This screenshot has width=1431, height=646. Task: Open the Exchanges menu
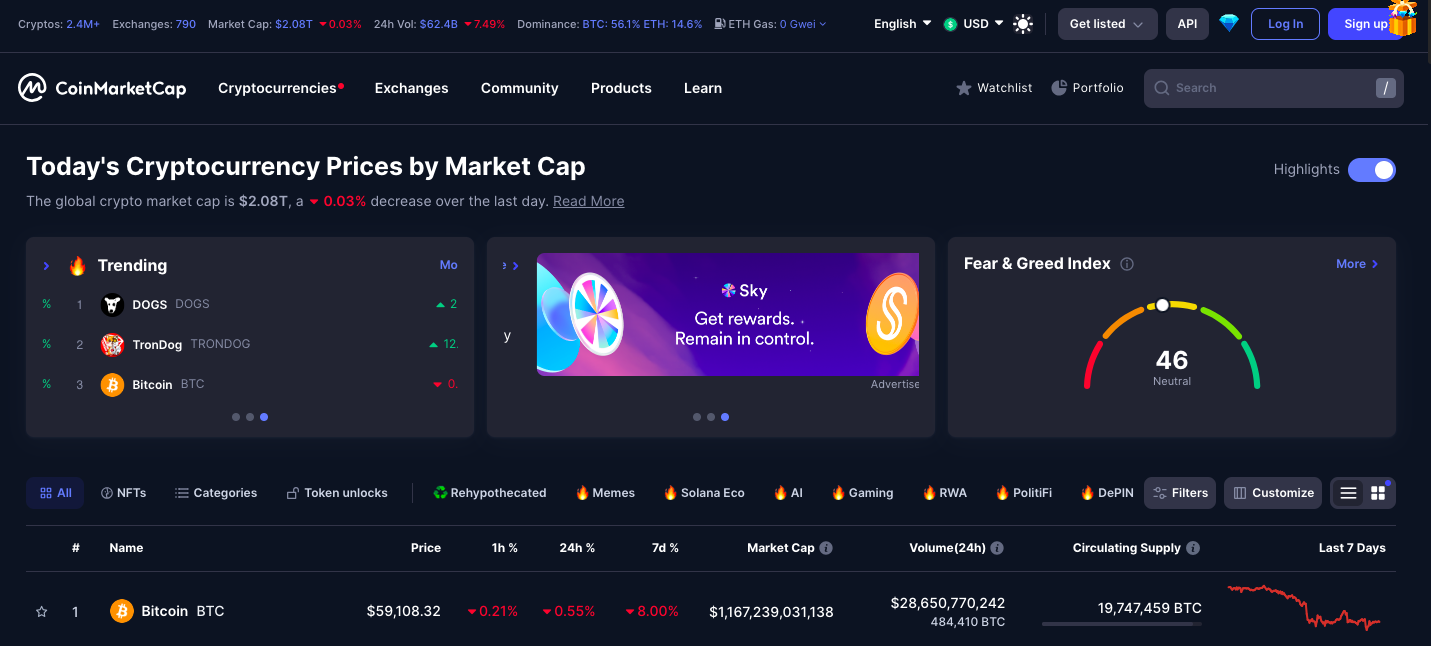[x=412, y=88]
